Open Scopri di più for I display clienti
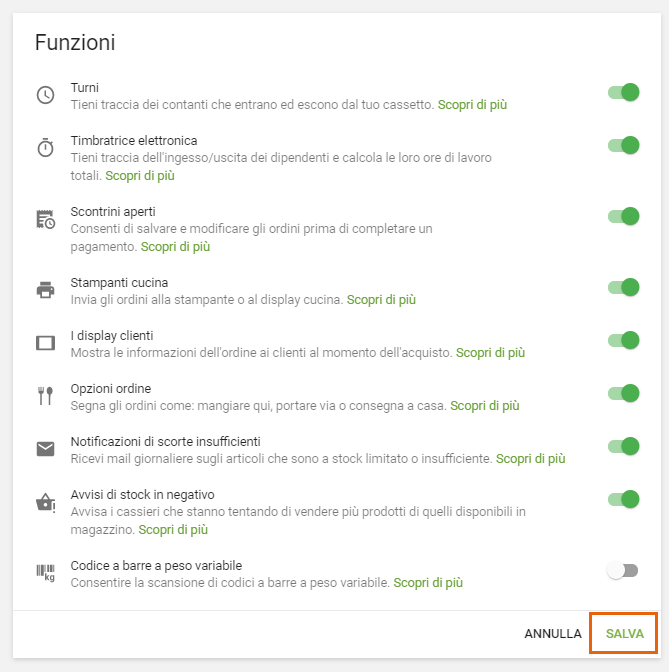Image resolution: width=669 pixels, height=672 pixels. [490, 352]
